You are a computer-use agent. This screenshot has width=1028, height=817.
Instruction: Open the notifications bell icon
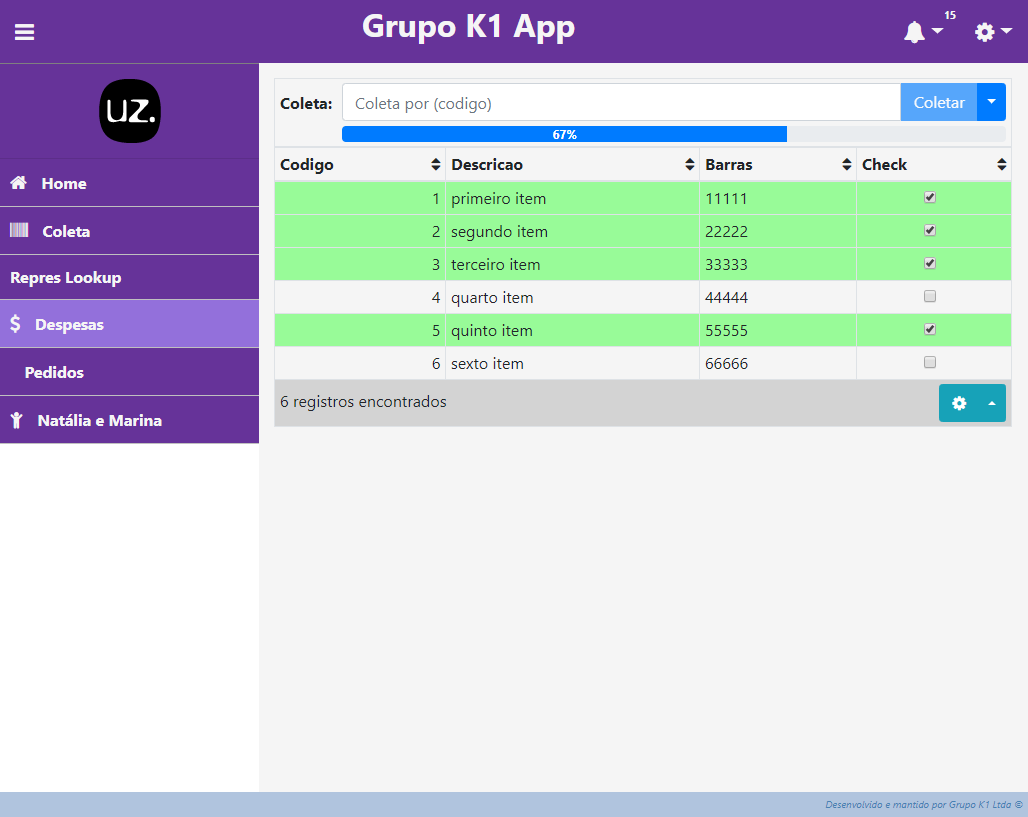[x=914, y=32]
